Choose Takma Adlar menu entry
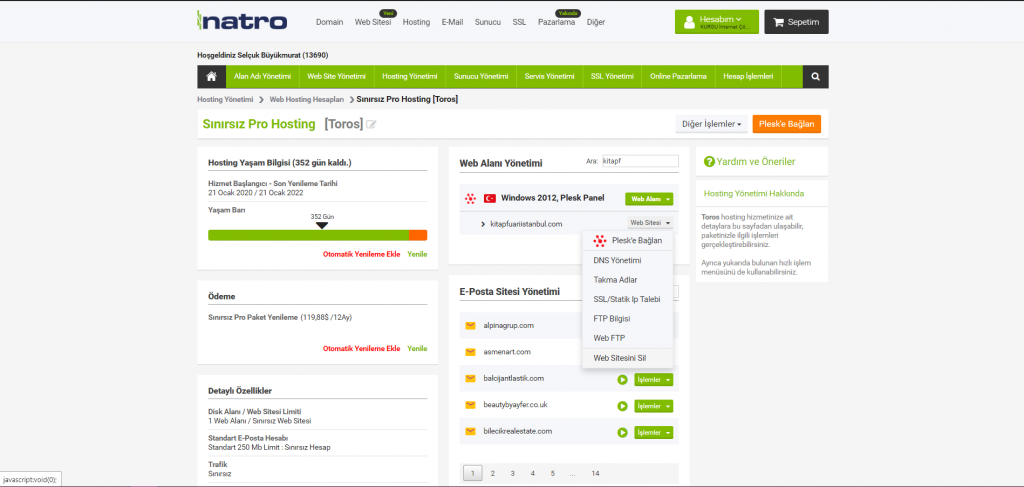1024x487 pixels. (627, 280)
